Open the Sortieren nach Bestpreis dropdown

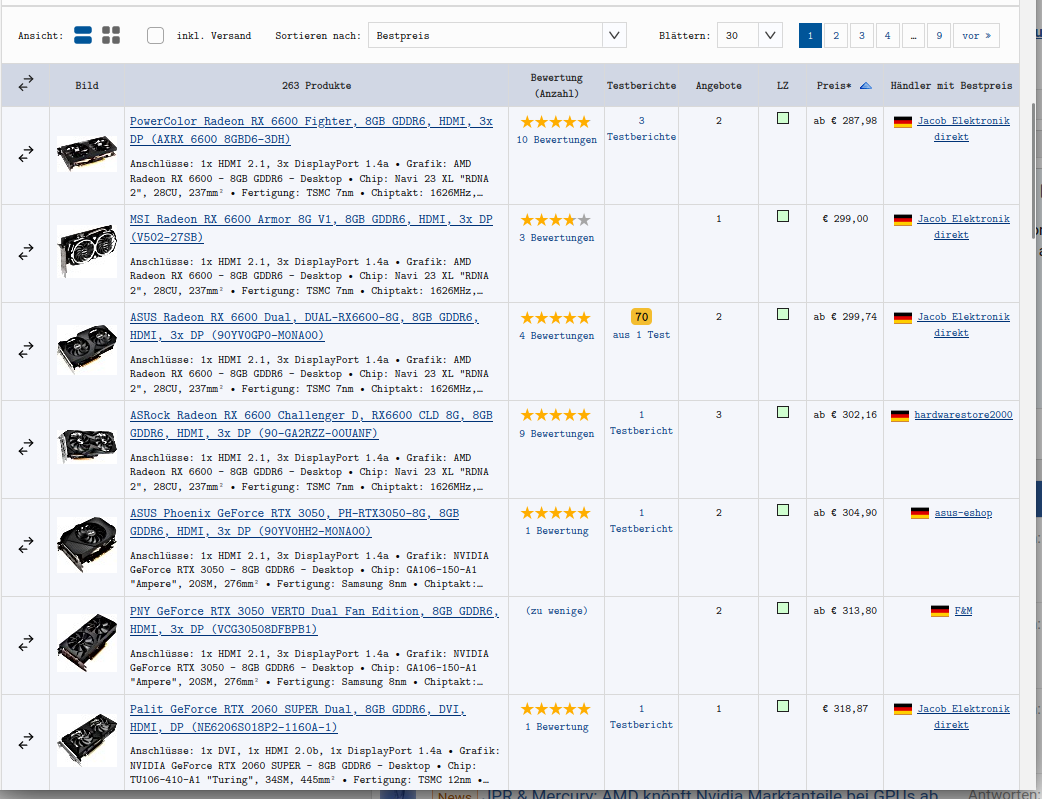point(497,35)
